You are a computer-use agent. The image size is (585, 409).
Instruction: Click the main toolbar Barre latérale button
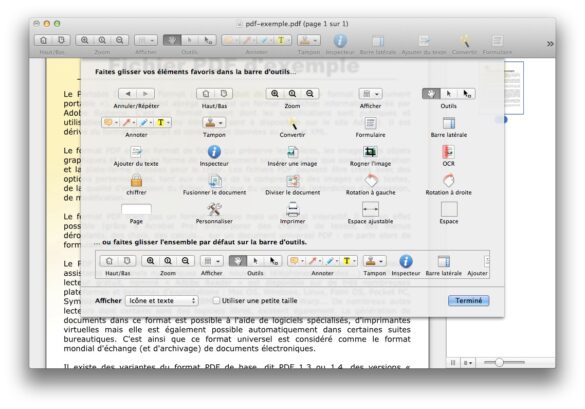(x=378, y=40)
